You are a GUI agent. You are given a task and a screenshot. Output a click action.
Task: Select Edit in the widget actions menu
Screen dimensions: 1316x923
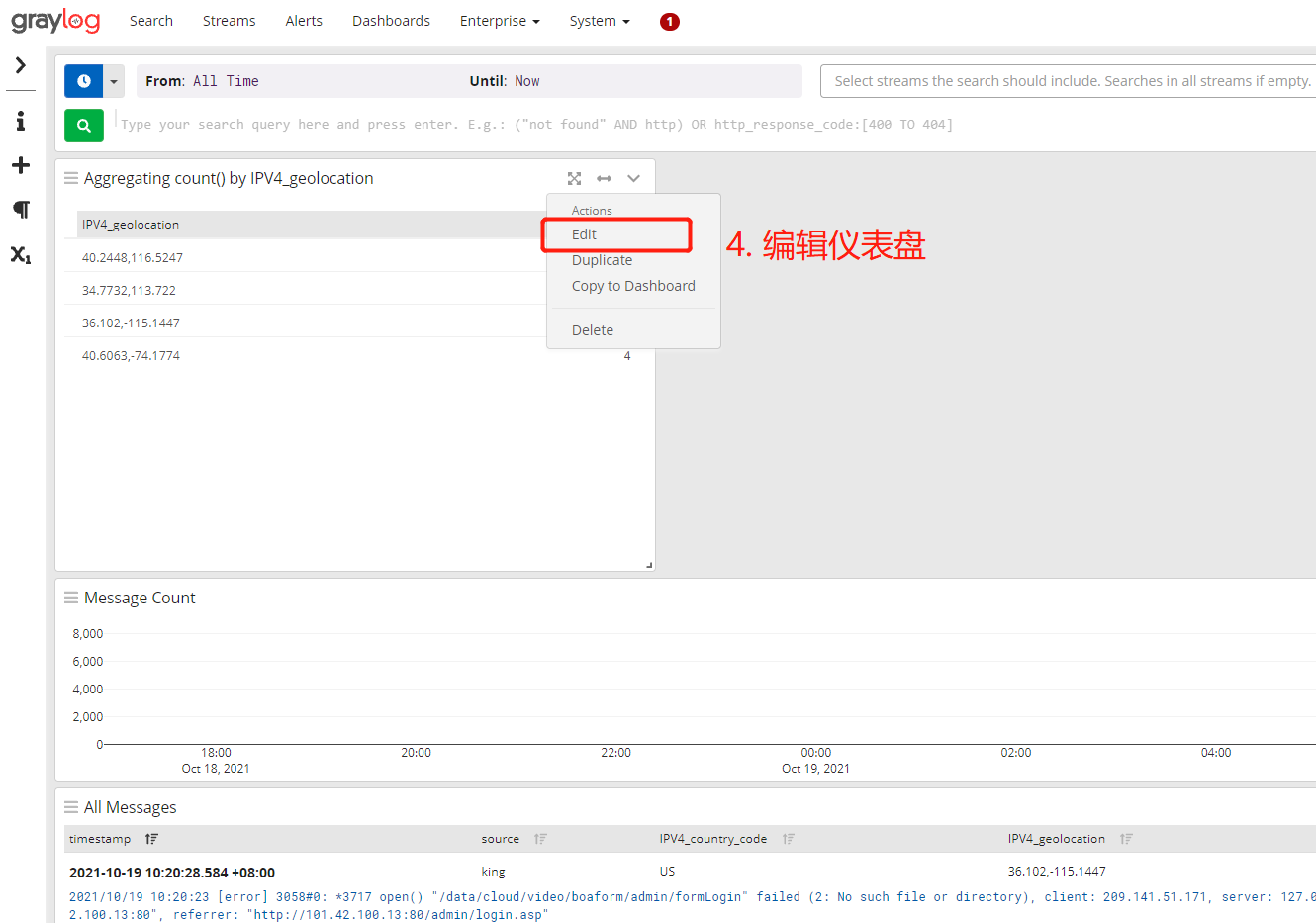584,234
